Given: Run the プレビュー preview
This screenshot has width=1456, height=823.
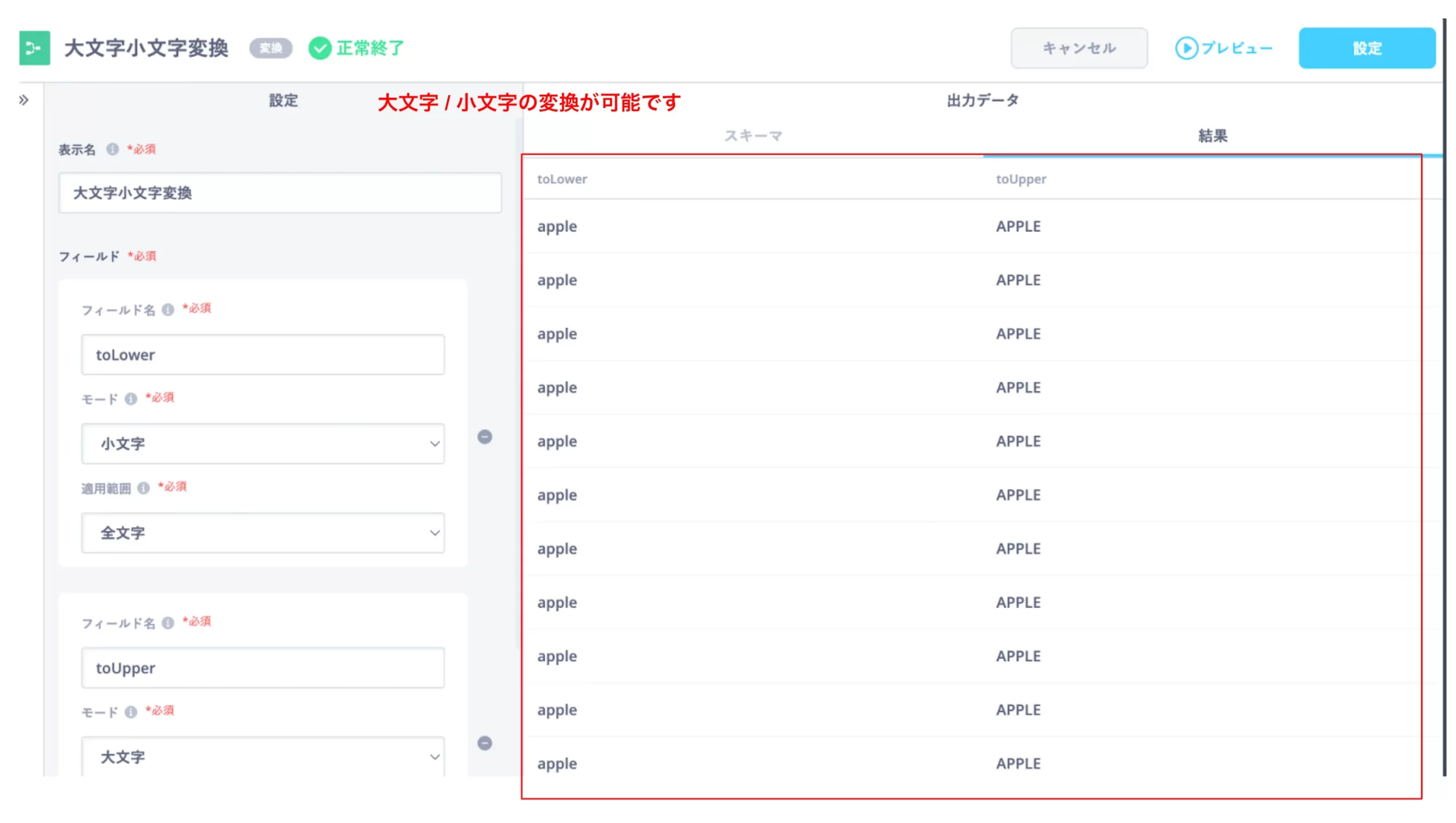Looking at the screenshot, I should click(x=1224, y=48).
